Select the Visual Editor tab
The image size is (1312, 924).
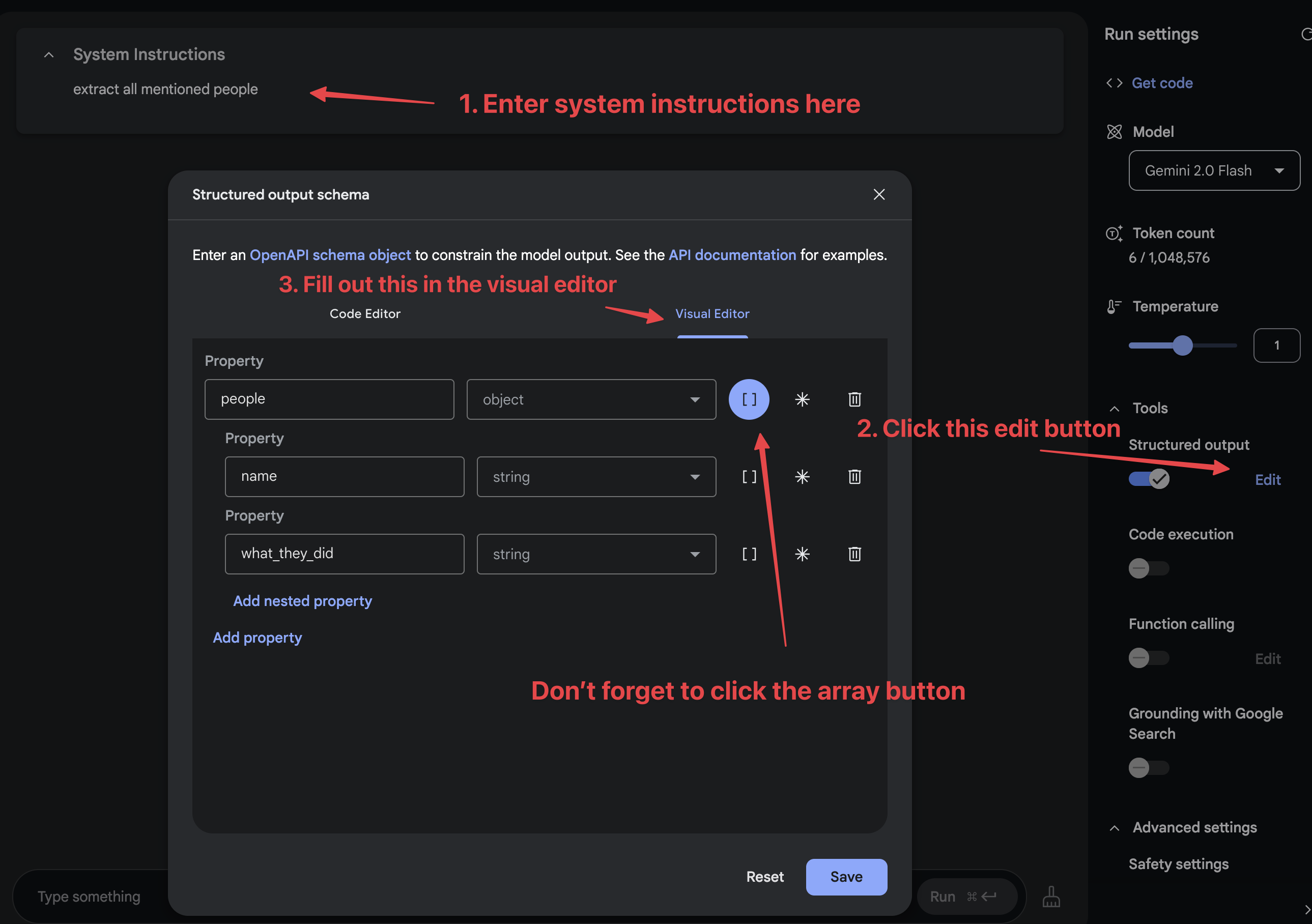712,314
